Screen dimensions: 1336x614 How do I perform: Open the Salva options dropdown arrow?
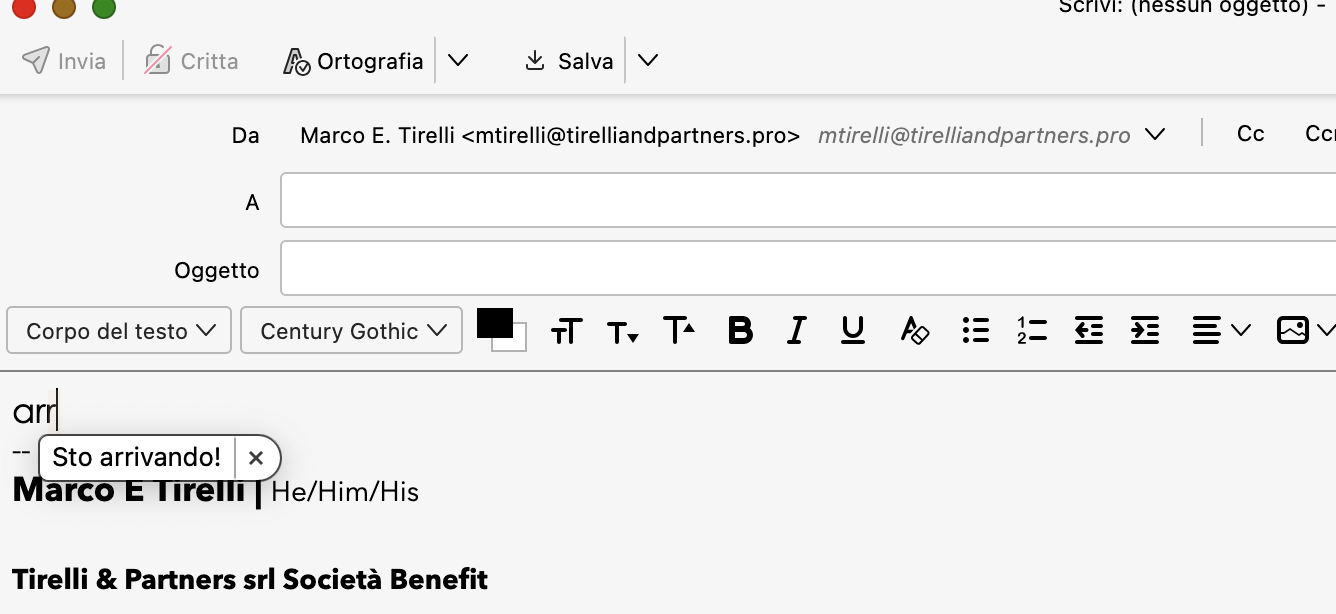[x=648, y=61]
